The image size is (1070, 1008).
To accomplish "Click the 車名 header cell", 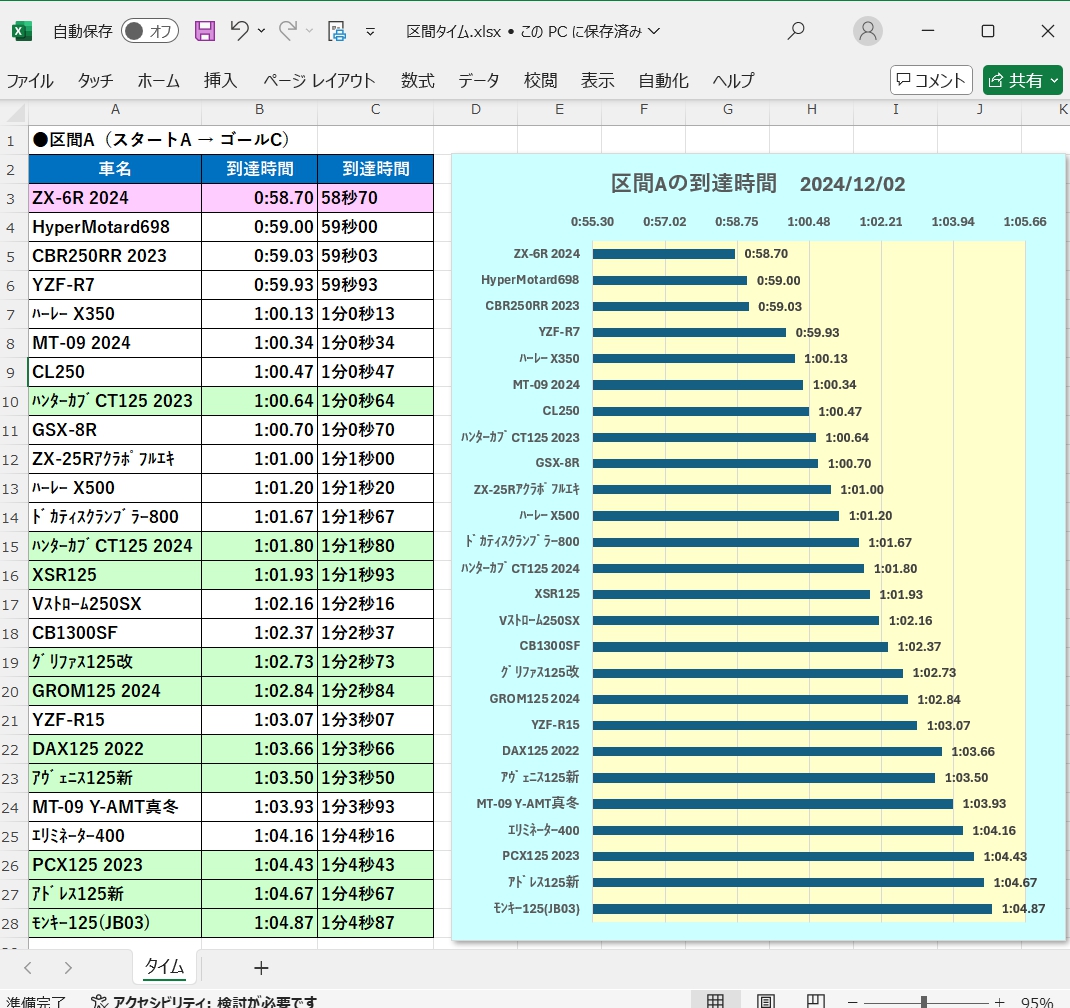I will coord(115,169).
